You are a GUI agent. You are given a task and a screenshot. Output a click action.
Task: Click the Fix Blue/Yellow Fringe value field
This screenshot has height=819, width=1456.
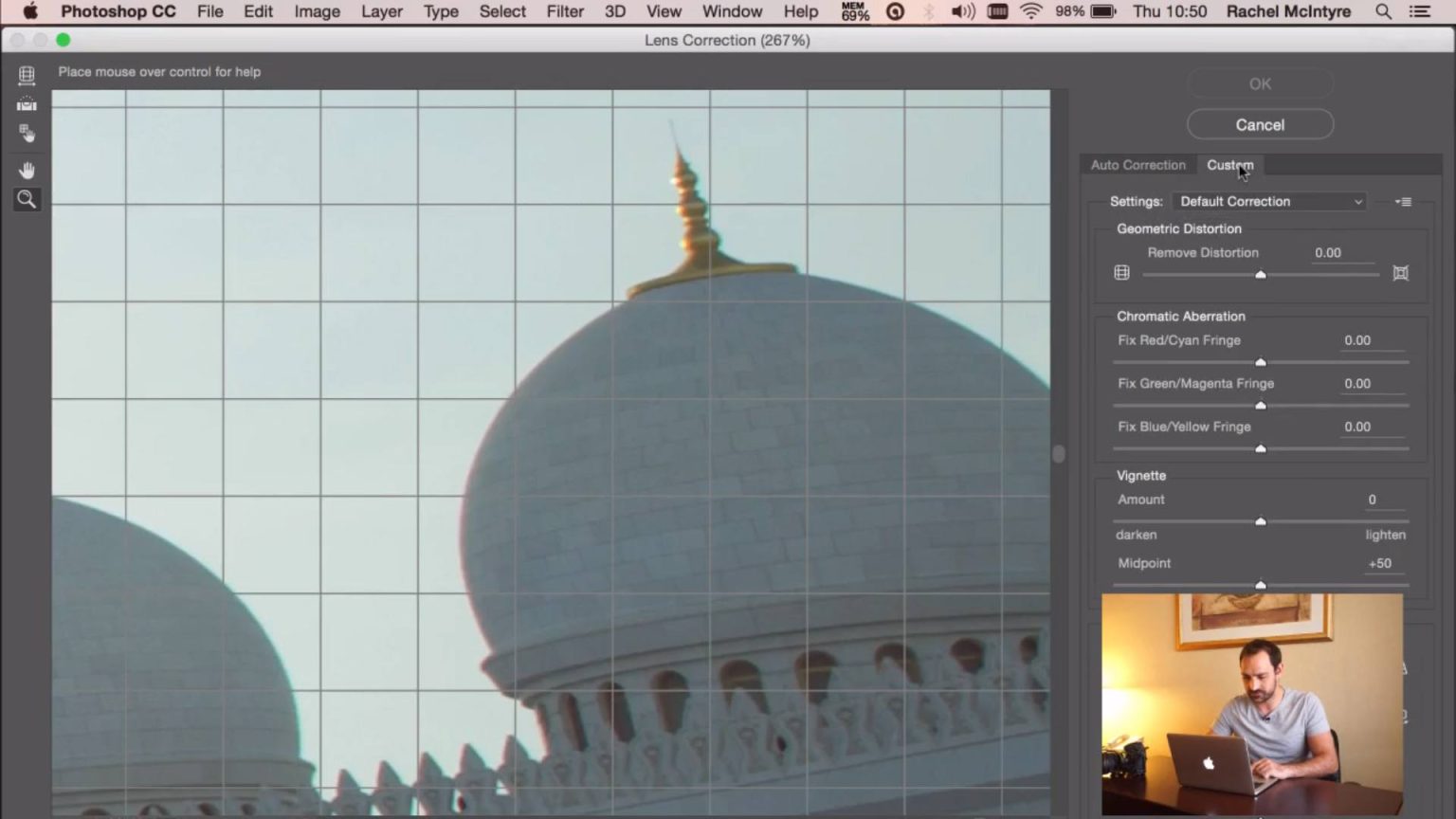(x=1372, y=428)
